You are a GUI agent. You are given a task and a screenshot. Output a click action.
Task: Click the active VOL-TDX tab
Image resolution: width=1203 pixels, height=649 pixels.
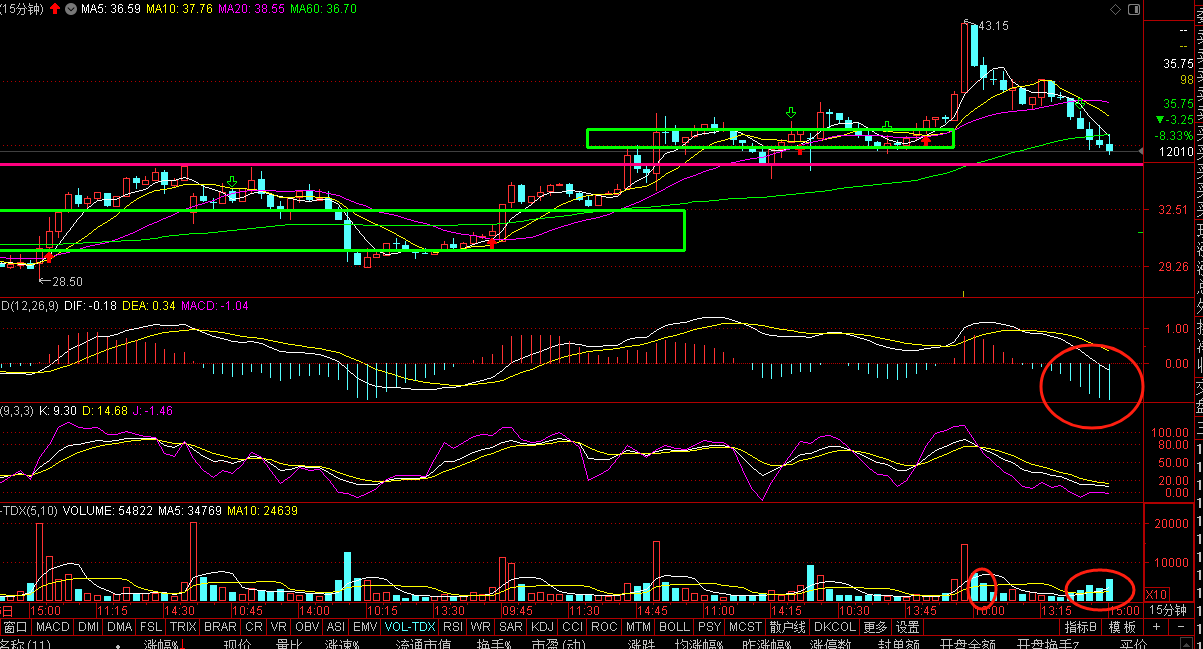(411, 627)
